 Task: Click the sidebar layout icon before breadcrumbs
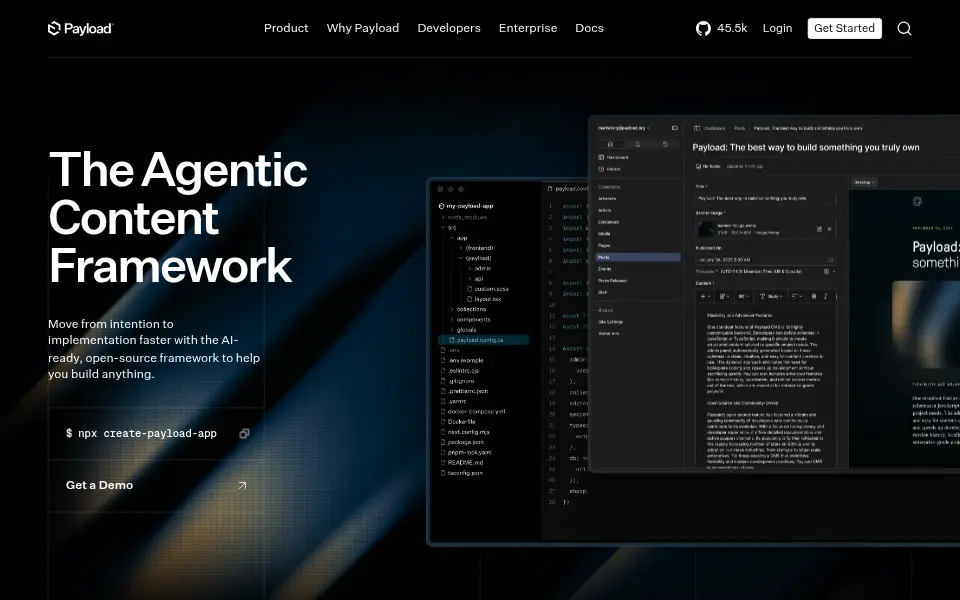pos(697,128)
